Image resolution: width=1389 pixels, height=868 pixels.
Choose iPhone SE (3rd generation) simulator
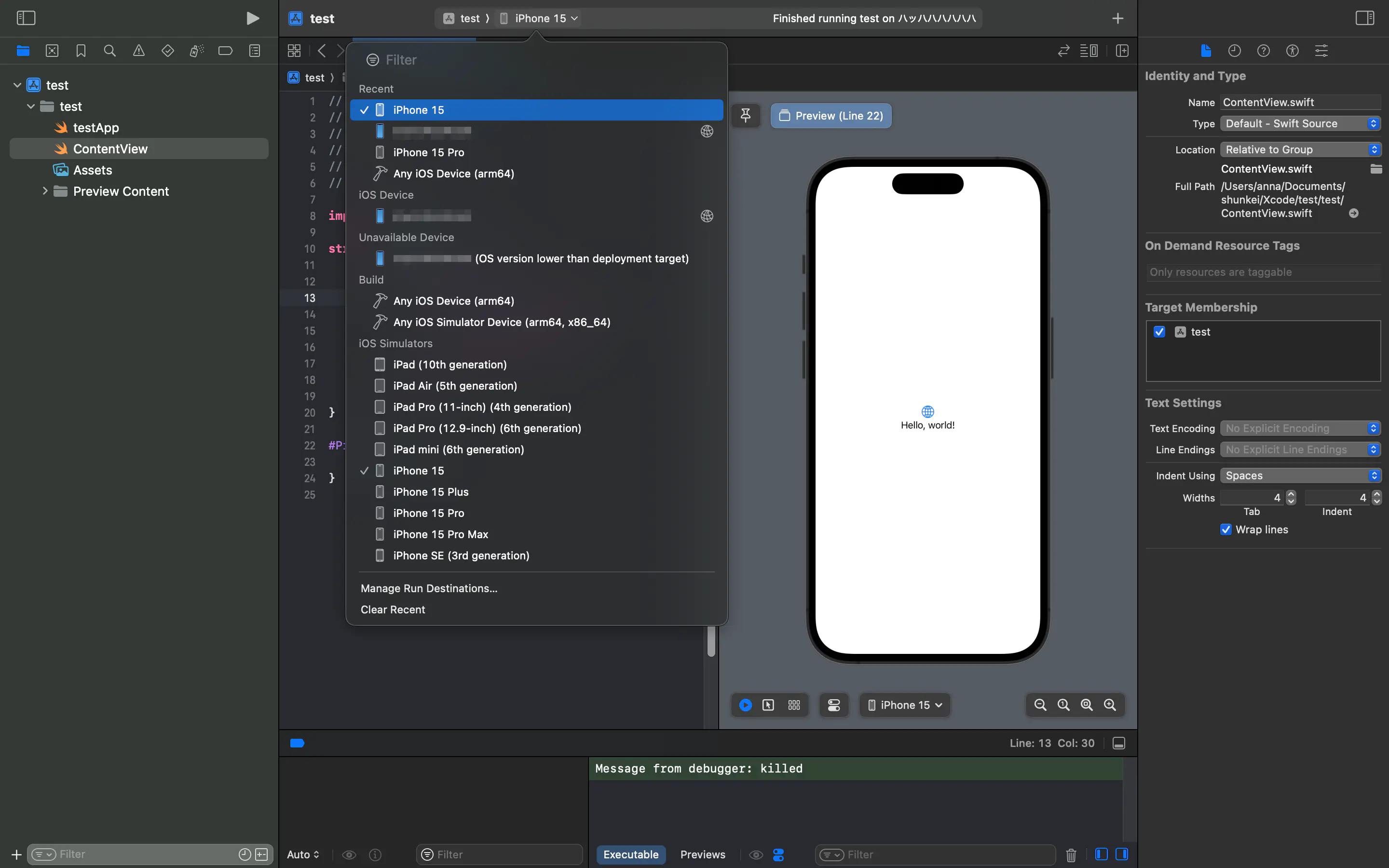point(537,556)
